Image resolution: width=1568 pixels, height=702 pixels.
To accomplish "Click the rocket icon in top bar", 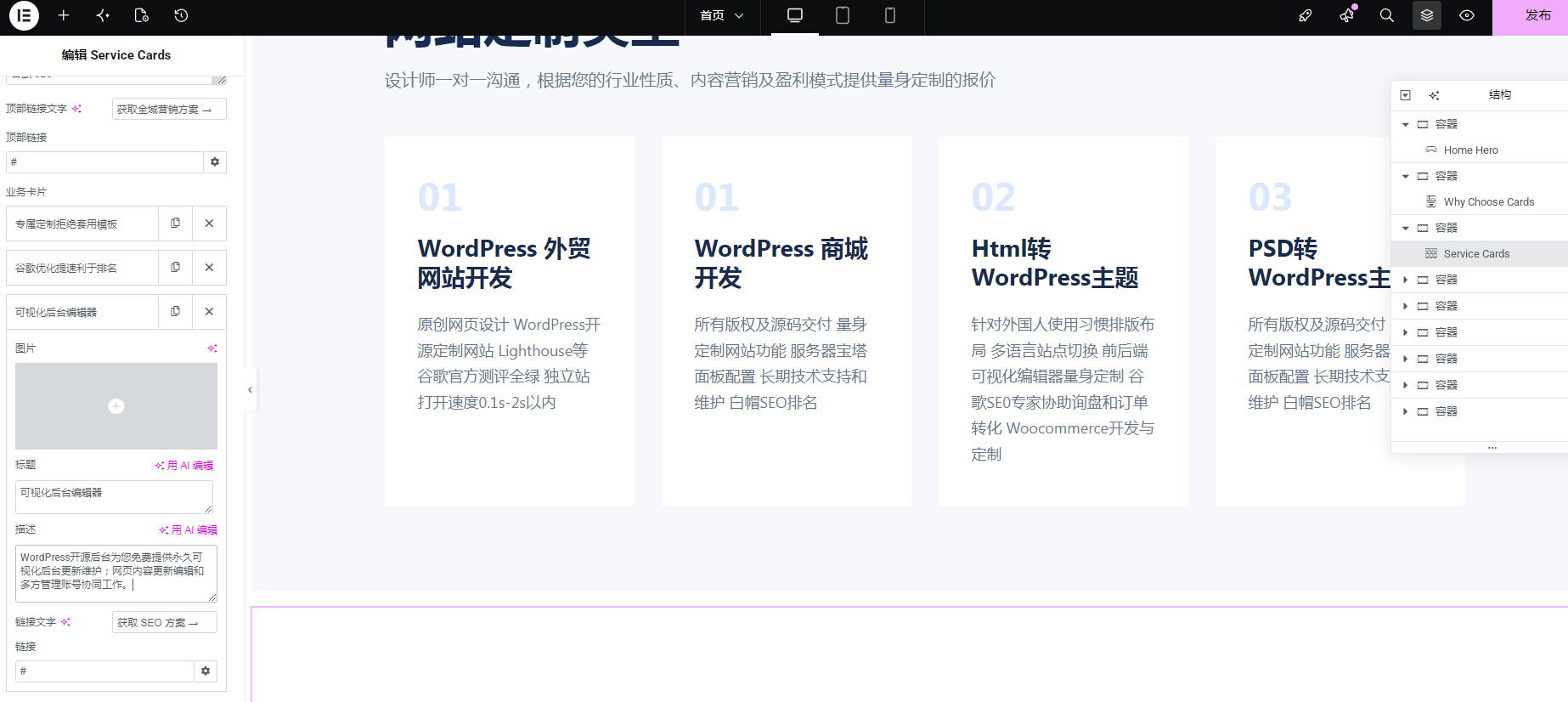I will 1306,15.
